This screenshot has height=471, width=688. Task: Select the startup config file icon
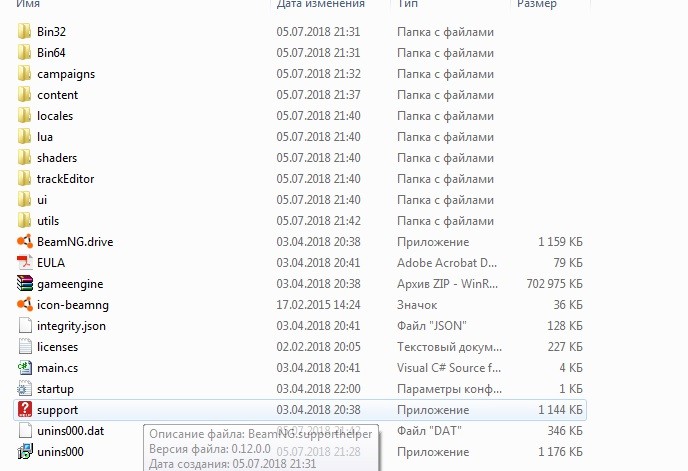25,389
